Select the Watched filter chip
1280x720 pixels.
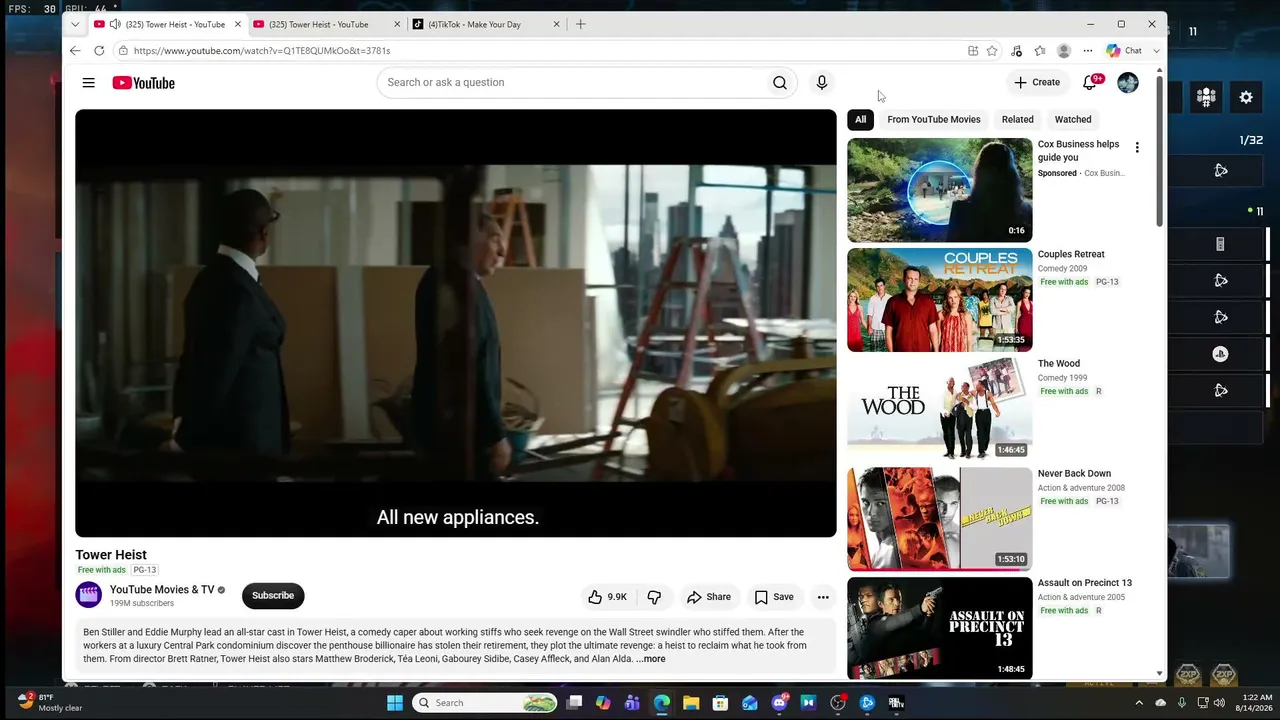tap(1073, 119)
